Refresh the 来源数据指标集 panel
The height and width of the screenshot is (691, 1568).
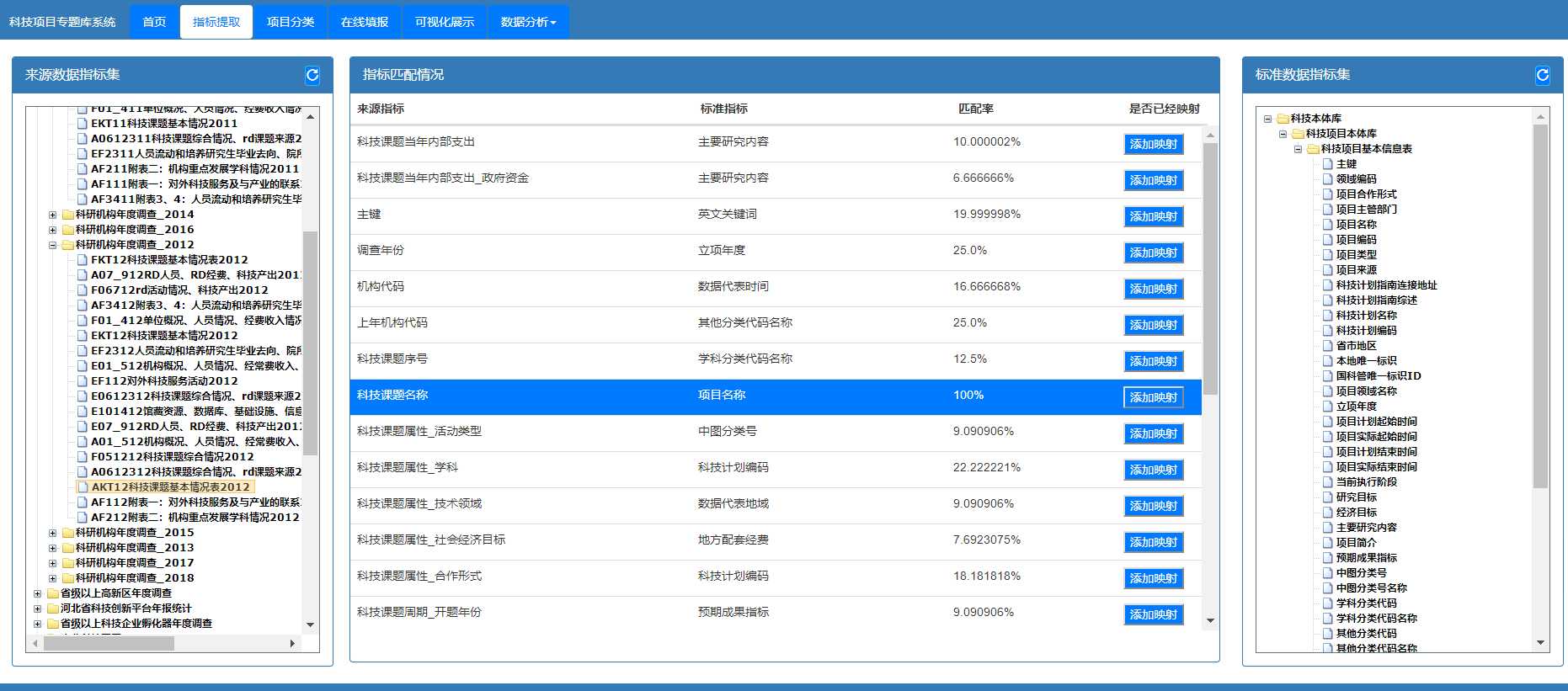[312, 76]
